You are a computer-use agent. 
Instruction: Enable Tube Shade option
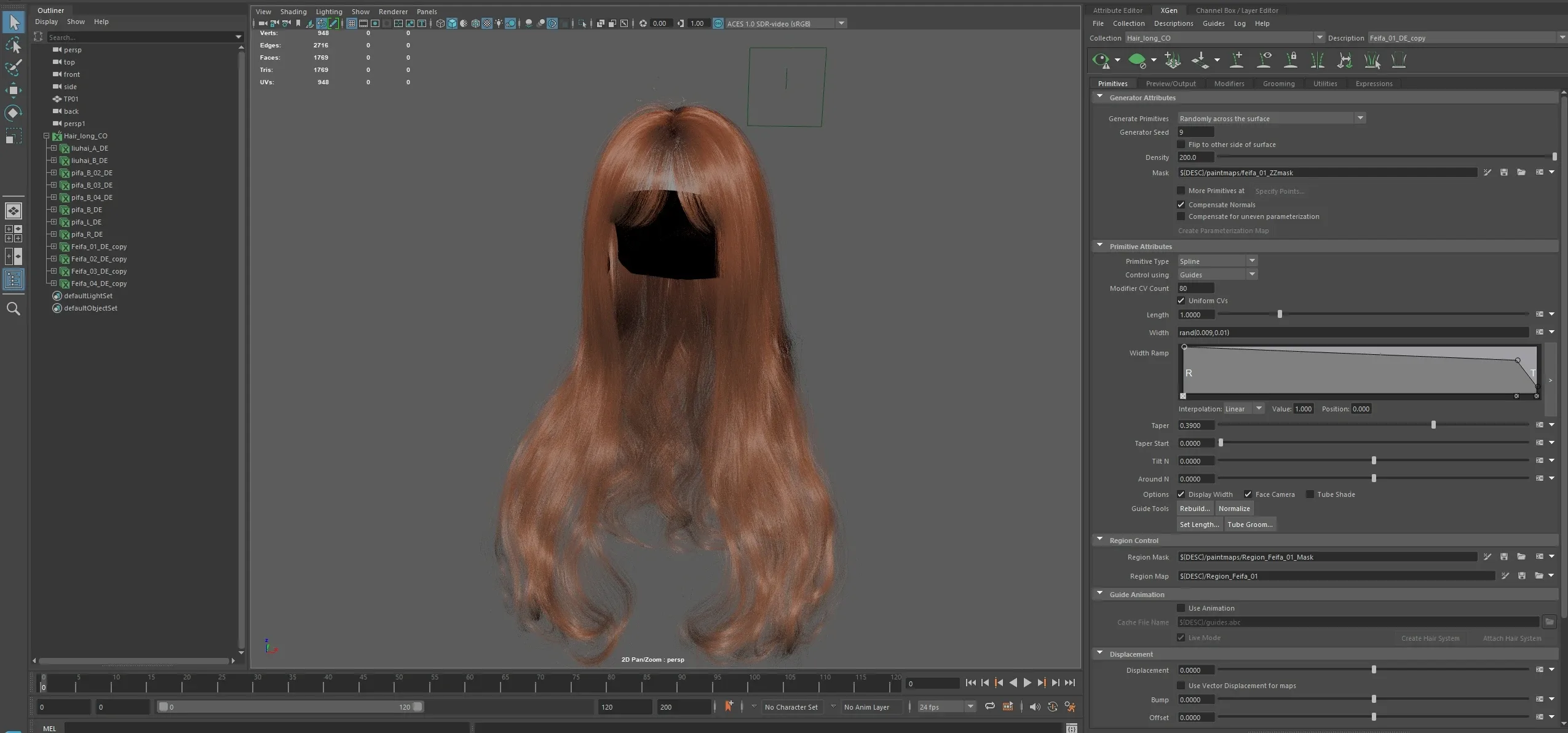[x=1310, y=494]
